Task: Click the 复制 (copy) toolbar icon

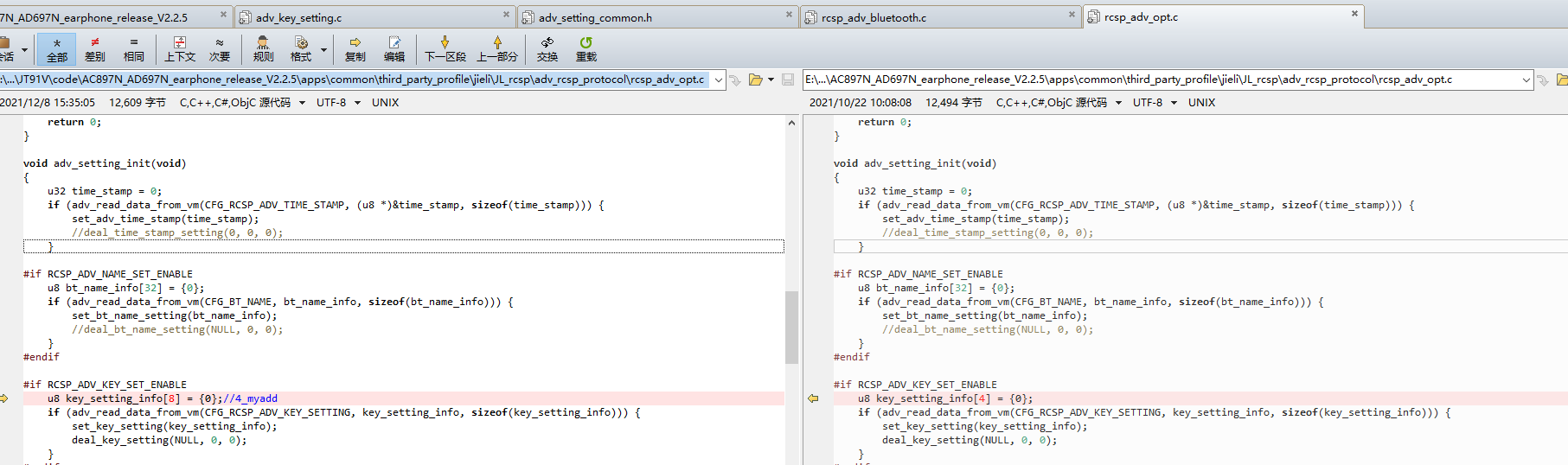Action: point(355,49)
